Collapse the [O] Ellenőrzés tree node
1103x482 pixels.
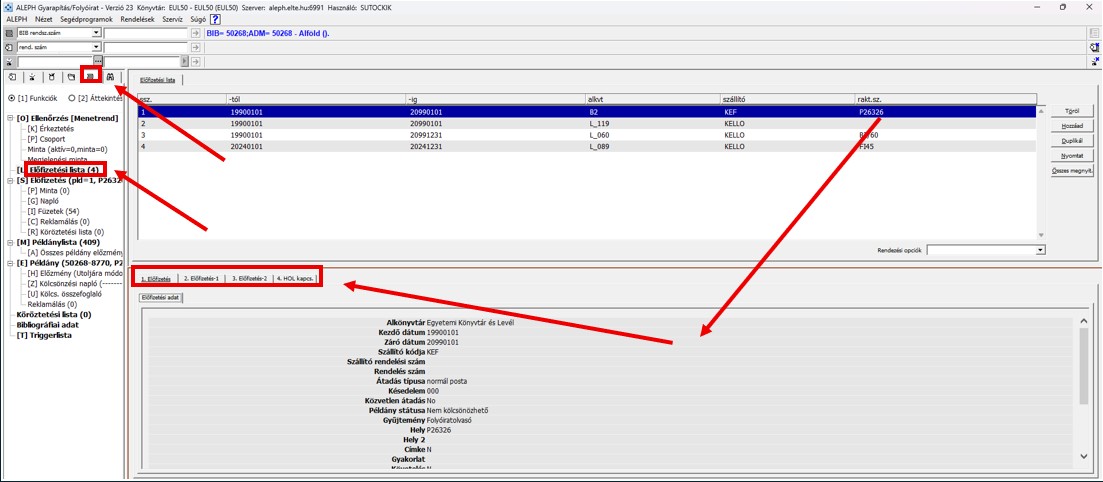[x=11, y=118]
